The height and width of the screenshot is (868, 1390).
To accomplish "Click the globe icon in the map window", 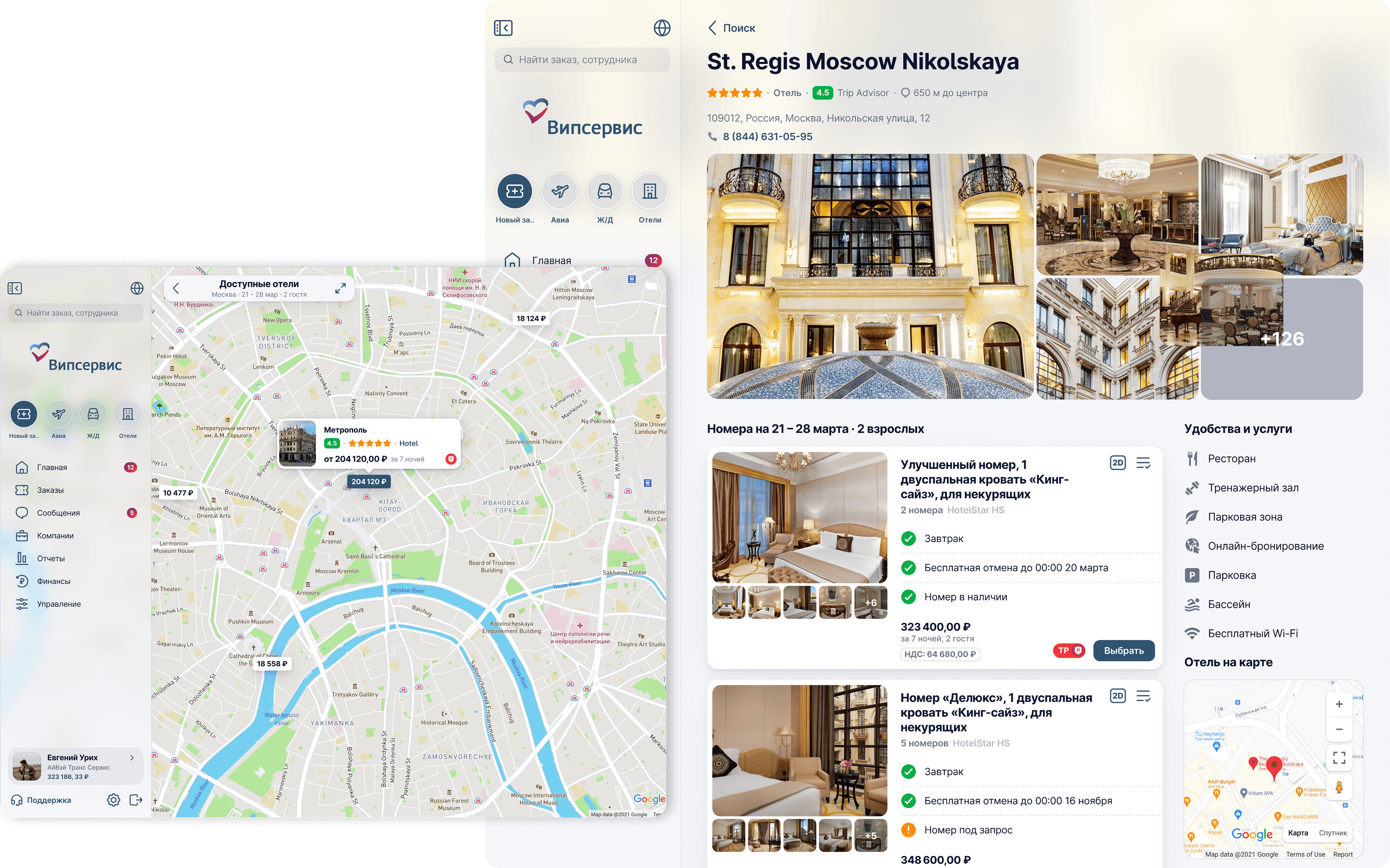I will (136, 288).
